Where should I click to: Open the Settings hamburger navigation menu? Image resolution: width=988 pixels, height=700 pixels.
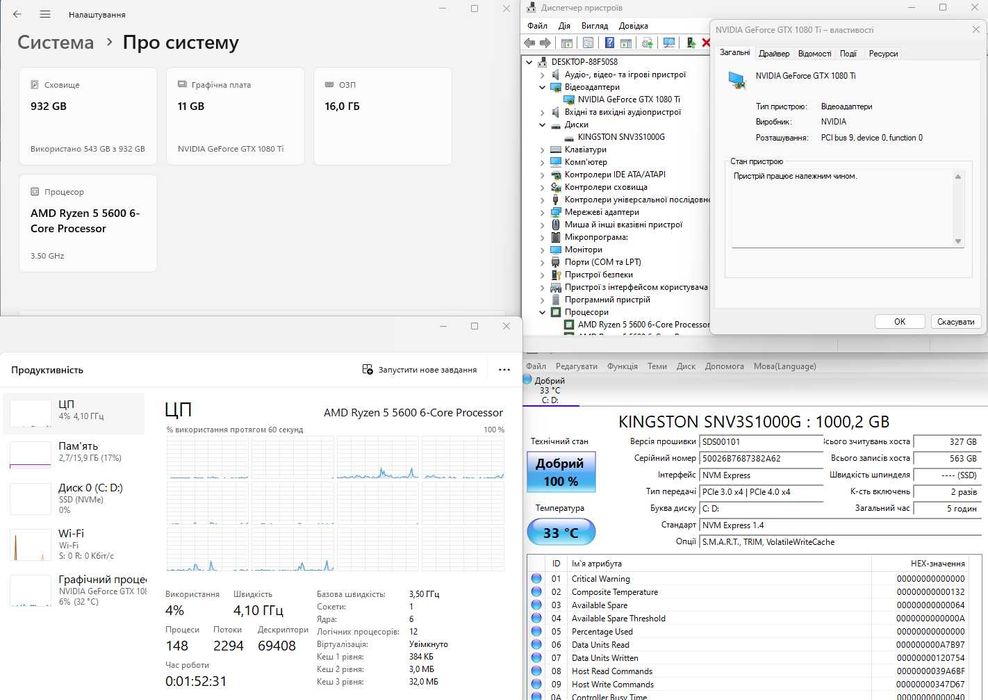tap(45, 14)
